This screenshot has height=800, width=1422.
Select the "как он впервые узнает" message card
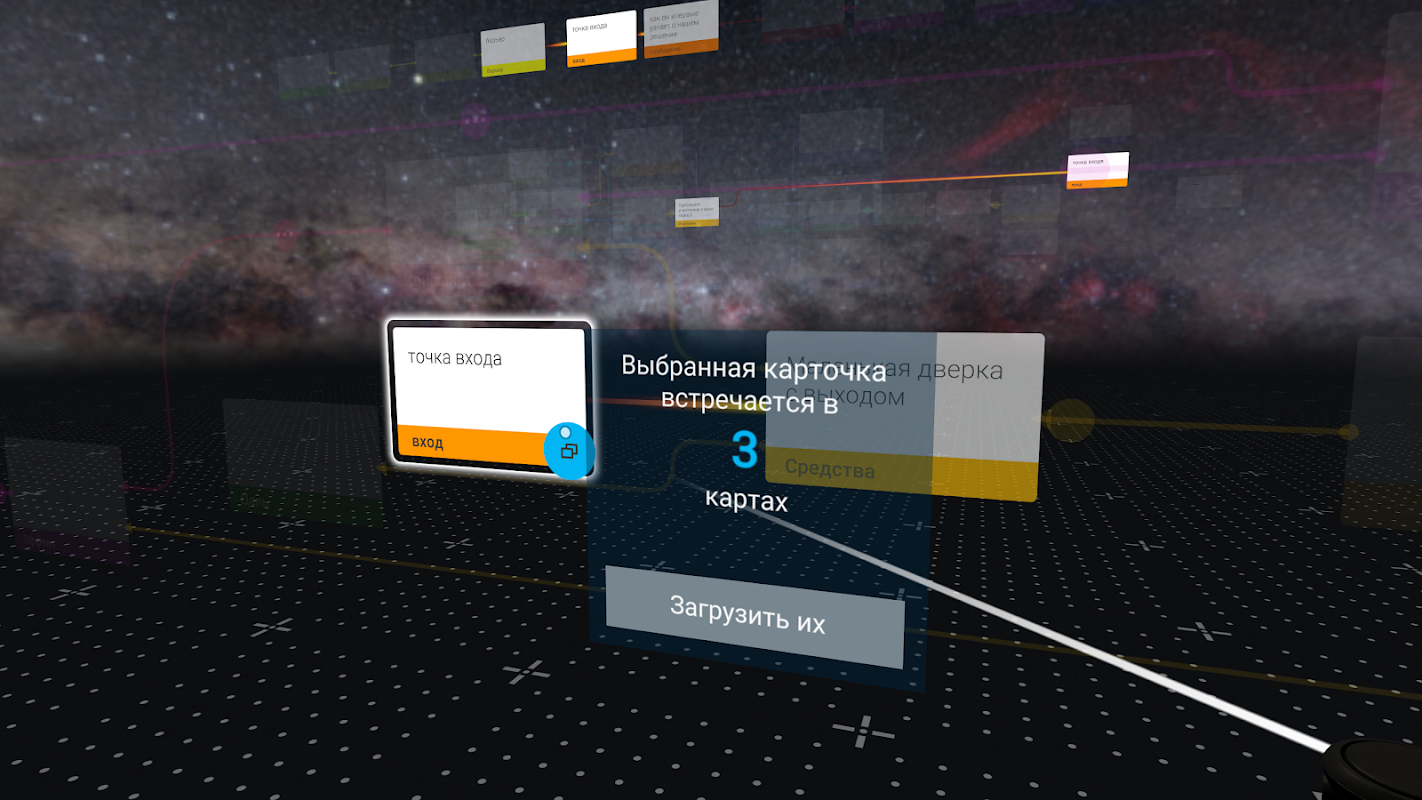click(x=682, y=28)
